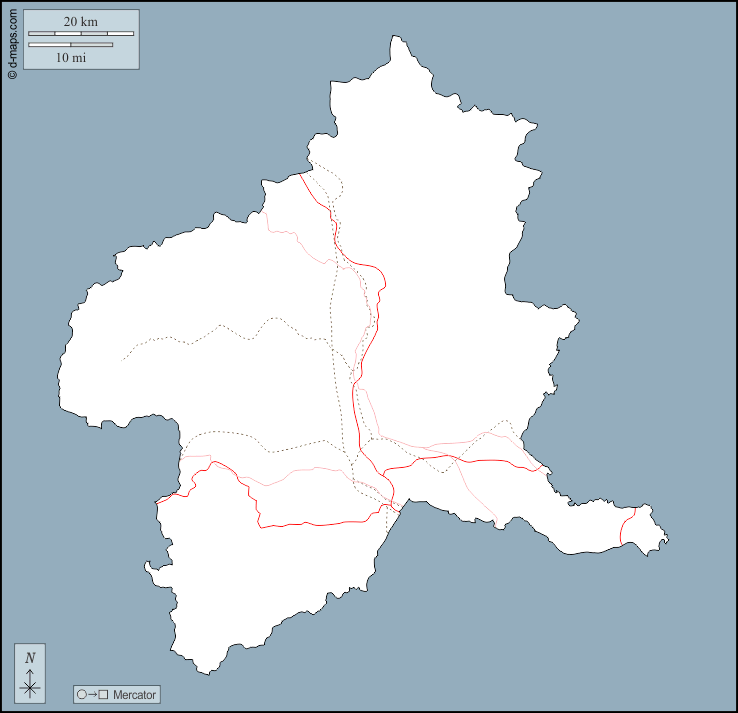This screenshot has width=738, height=713.
Task: Click the pink road's end at the northwestern border
Action: click(x=266, y=214)
